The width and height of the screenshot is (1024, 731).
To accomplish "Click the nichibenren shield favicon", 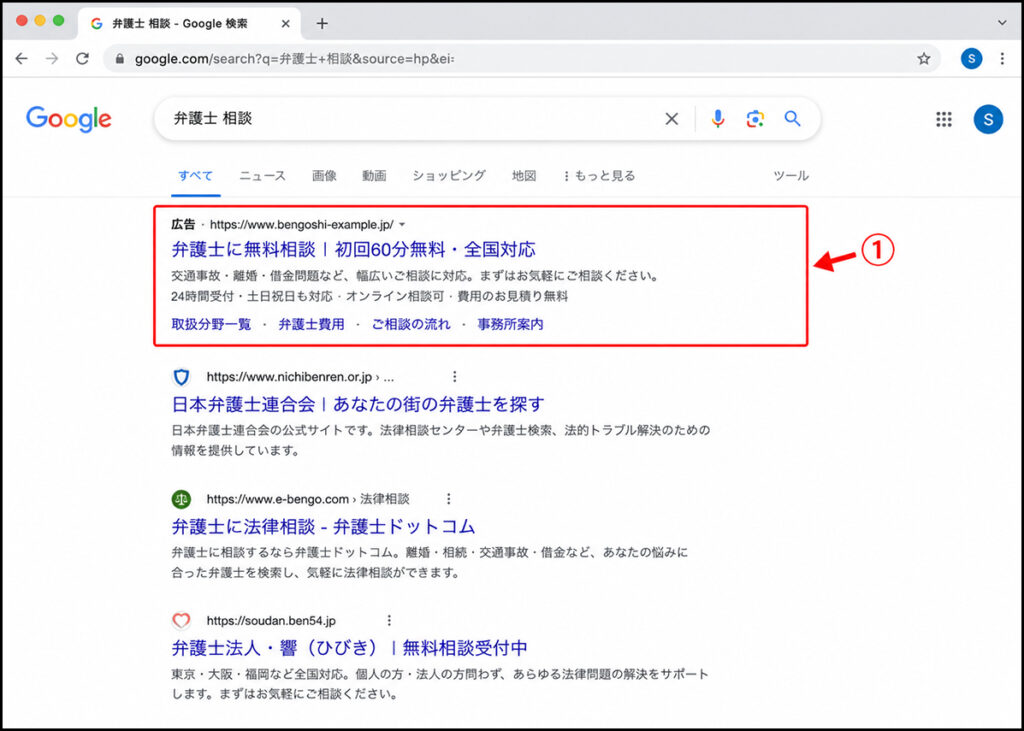I will point(182,377).
